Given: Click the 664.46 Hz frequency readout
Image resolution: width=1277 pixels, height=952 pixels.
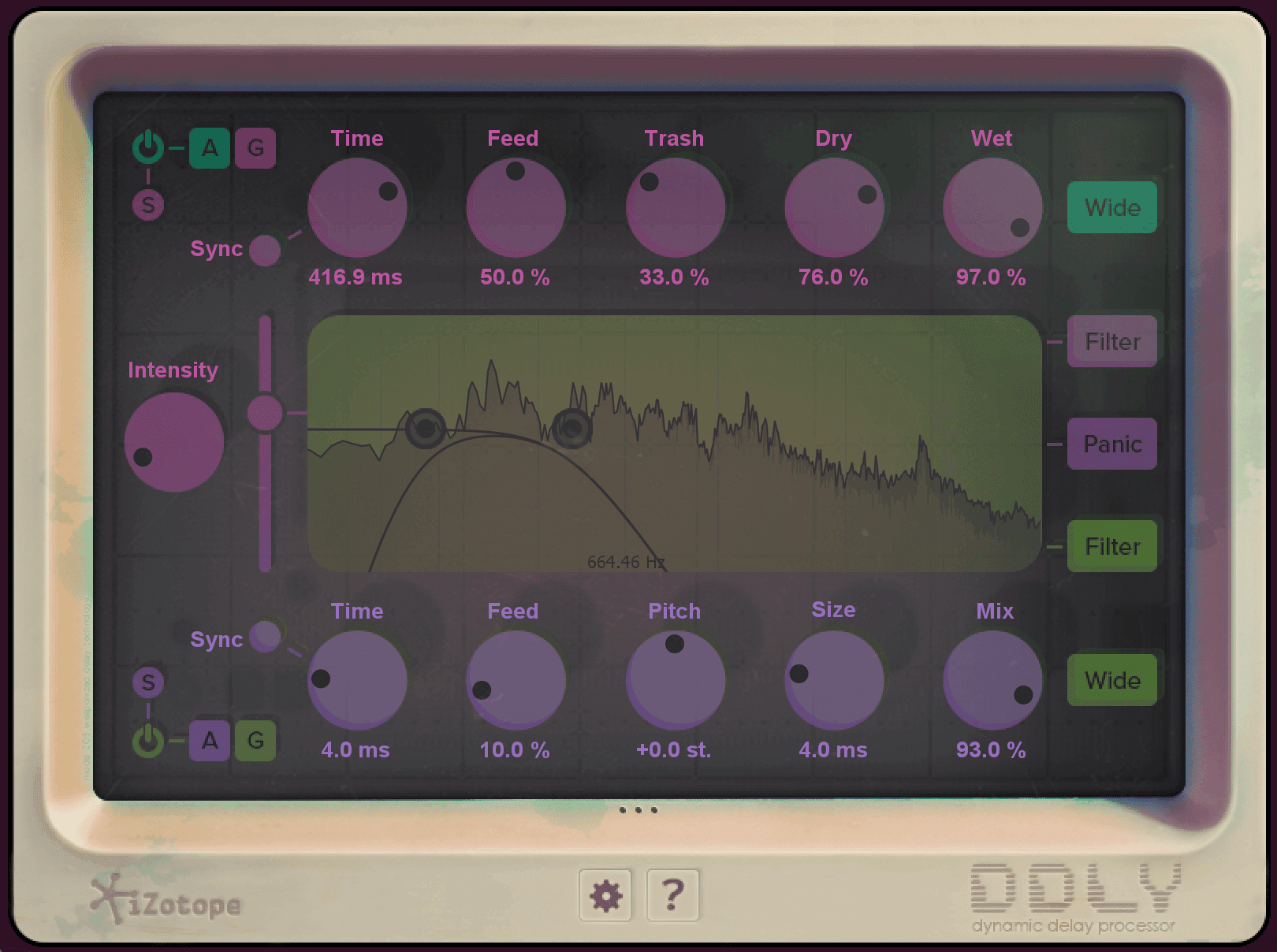Looking at the screenshot, I should (x=627, y=562).
